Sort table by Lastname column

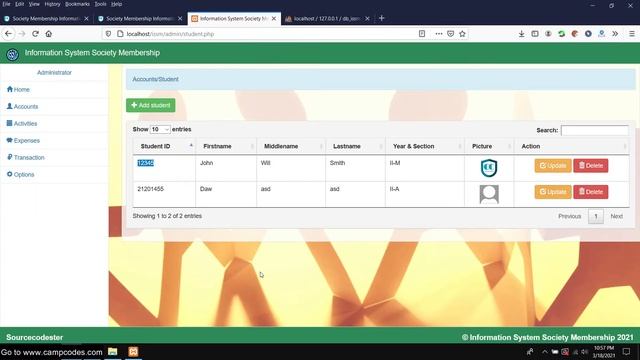pos(356,146)
